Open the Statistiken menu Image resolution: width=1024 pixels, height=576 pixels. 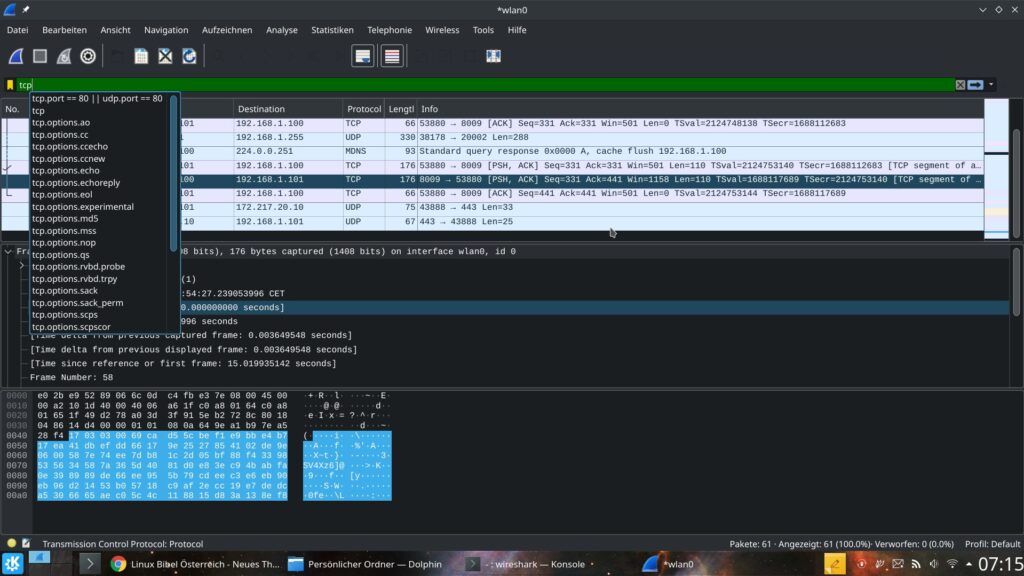click(332, 30)
